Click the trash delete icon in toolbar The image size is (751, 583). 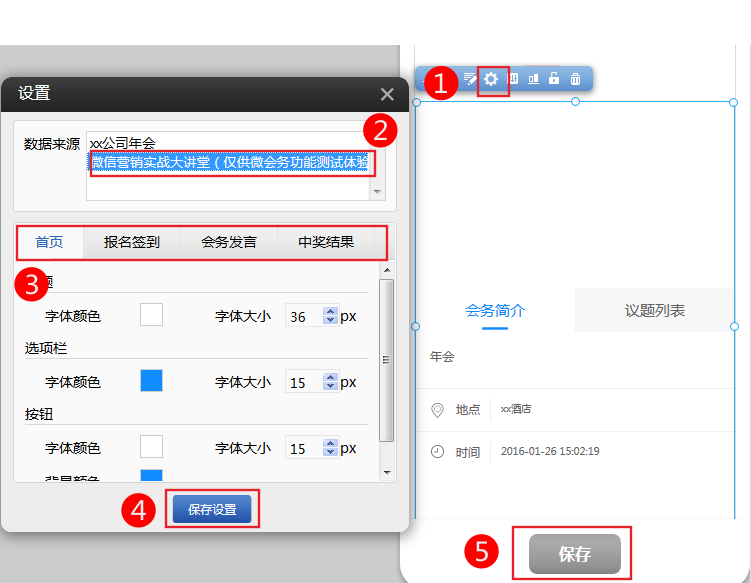[575, 79]
